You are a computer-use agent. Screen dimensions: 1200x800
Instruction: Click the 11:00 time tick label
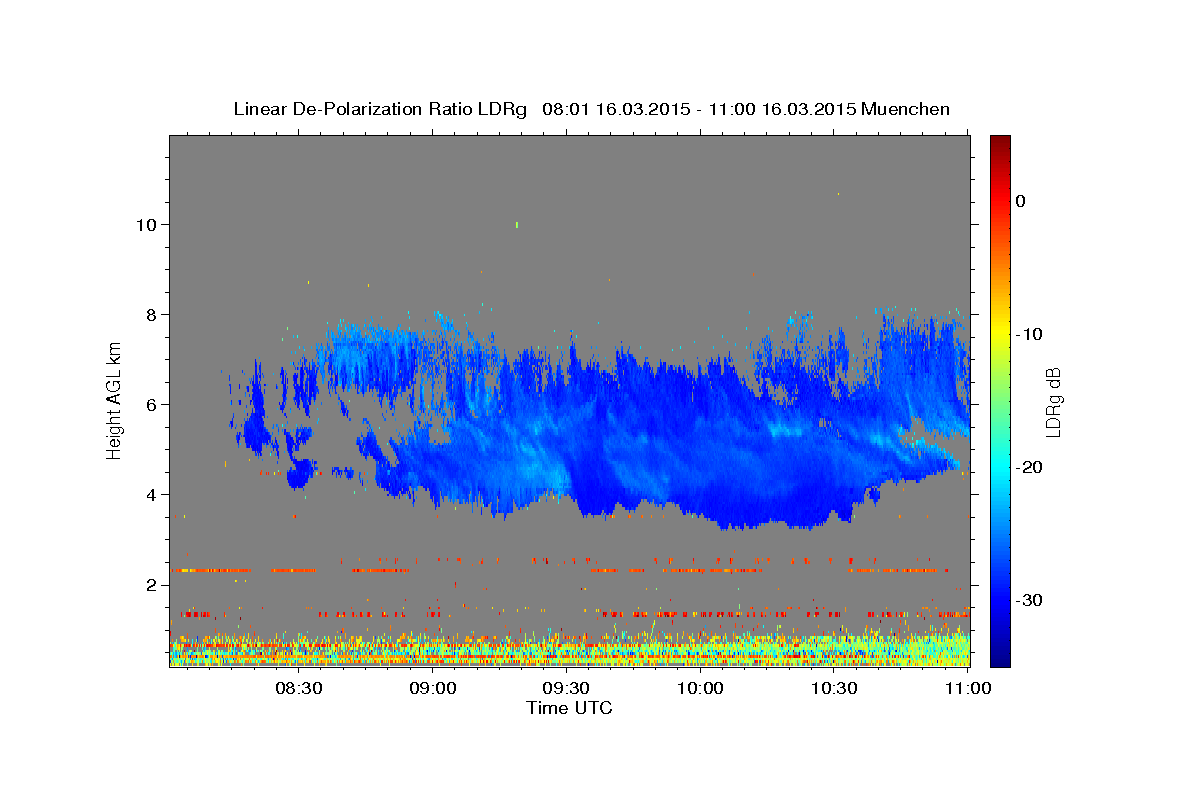pyautogui.click(x=968, y=688)
